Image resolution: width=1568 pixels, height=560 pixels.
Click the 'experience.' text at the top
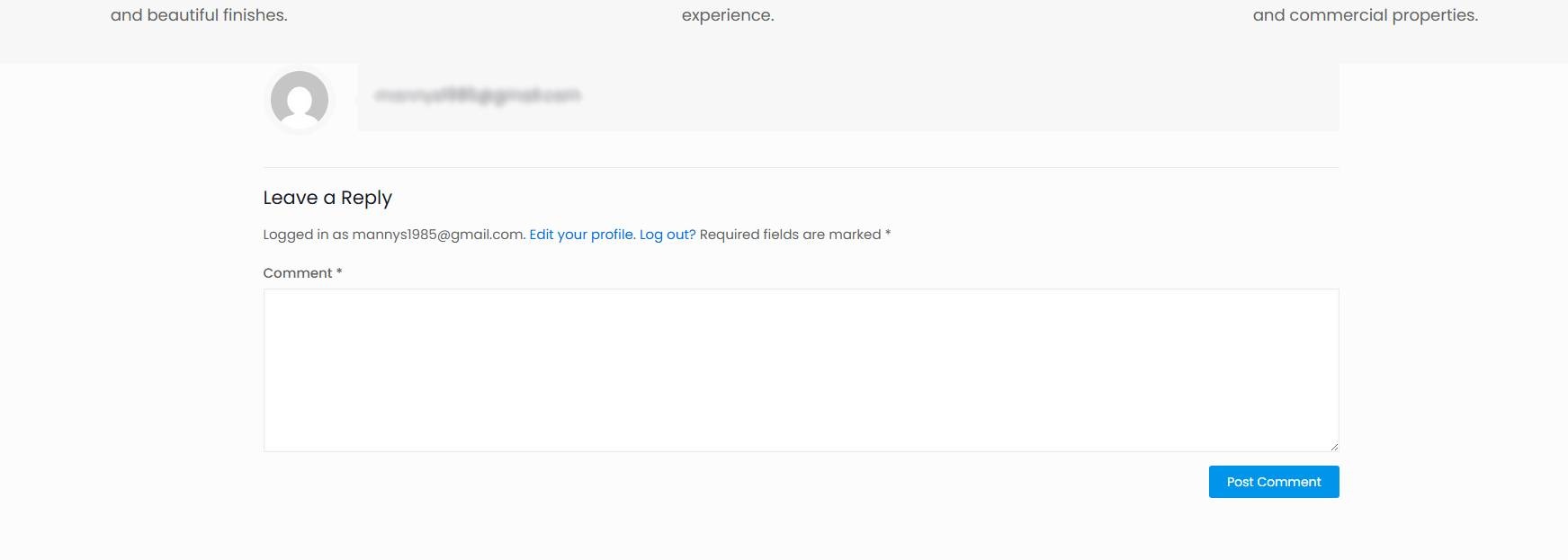(x=728, y=15)
